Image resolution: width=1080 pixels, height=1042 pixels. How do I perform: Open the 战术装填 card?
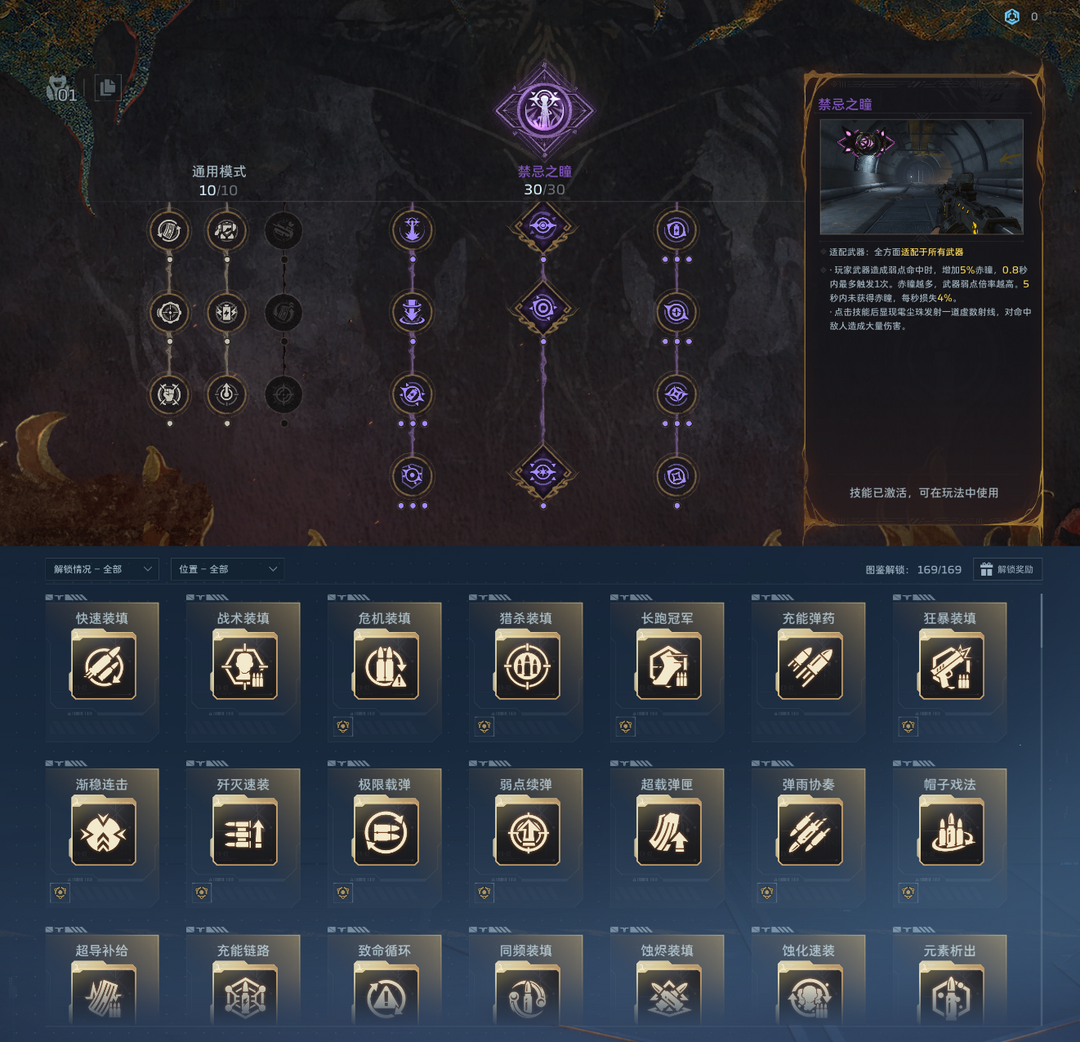coord(243,669)
